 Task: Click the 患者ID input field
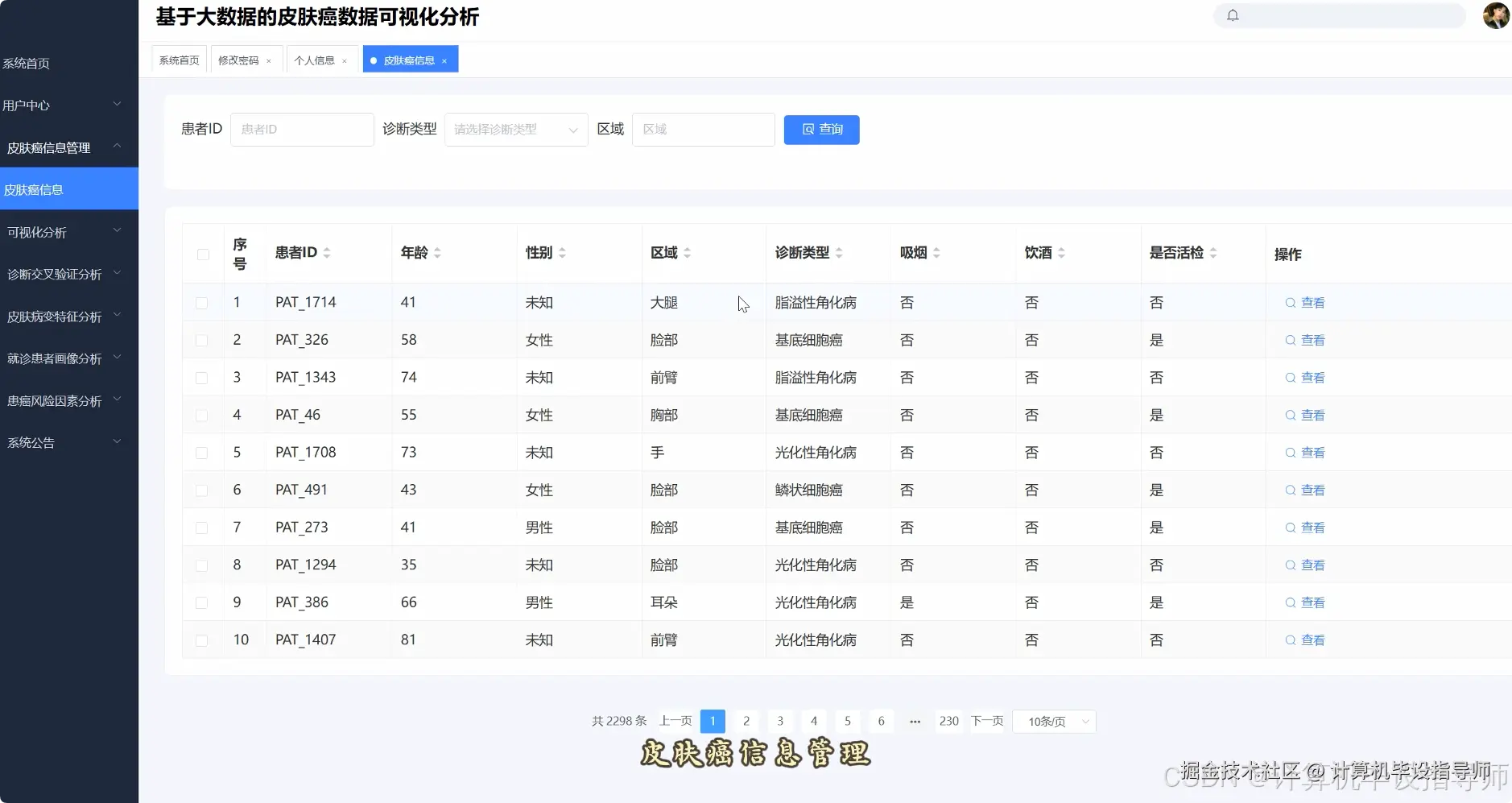pos(302,129)
